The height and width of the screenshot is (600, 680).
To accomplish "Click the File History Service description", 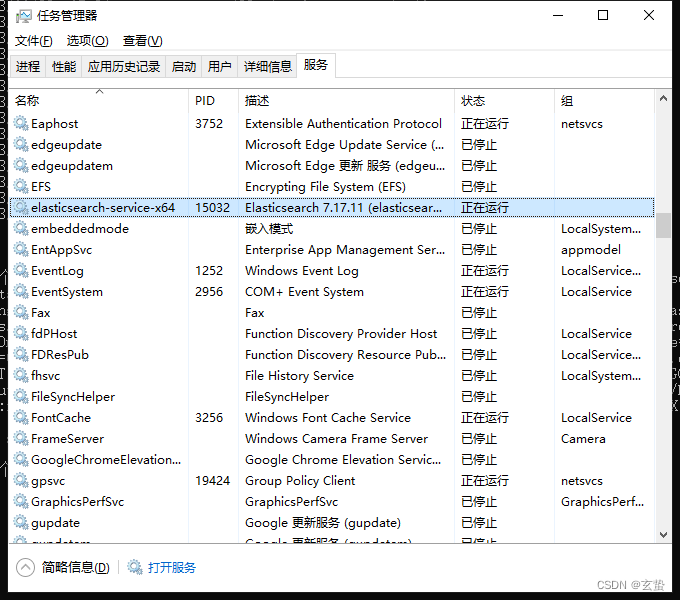I will click(299, 376).
